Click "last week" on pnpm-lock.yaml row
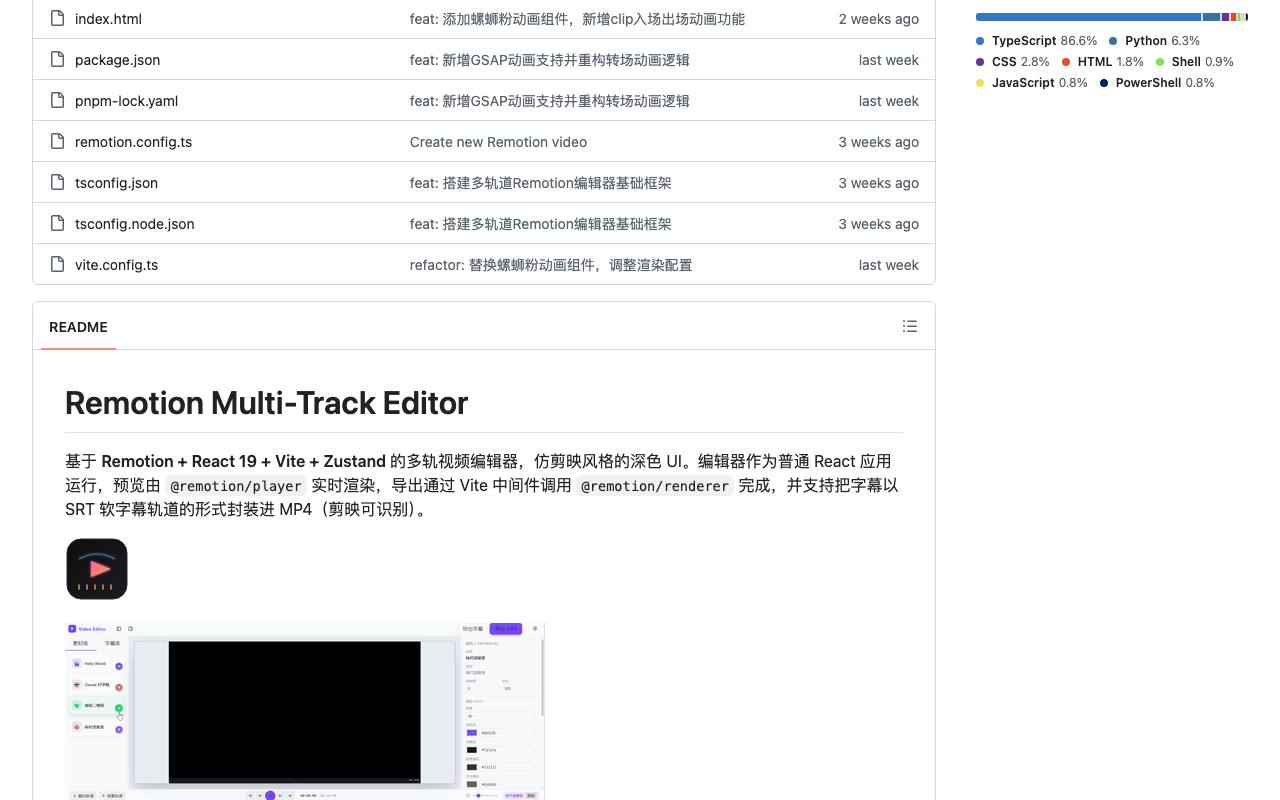The width and height of the screenshot is (1280, 800). pos(889,101)
